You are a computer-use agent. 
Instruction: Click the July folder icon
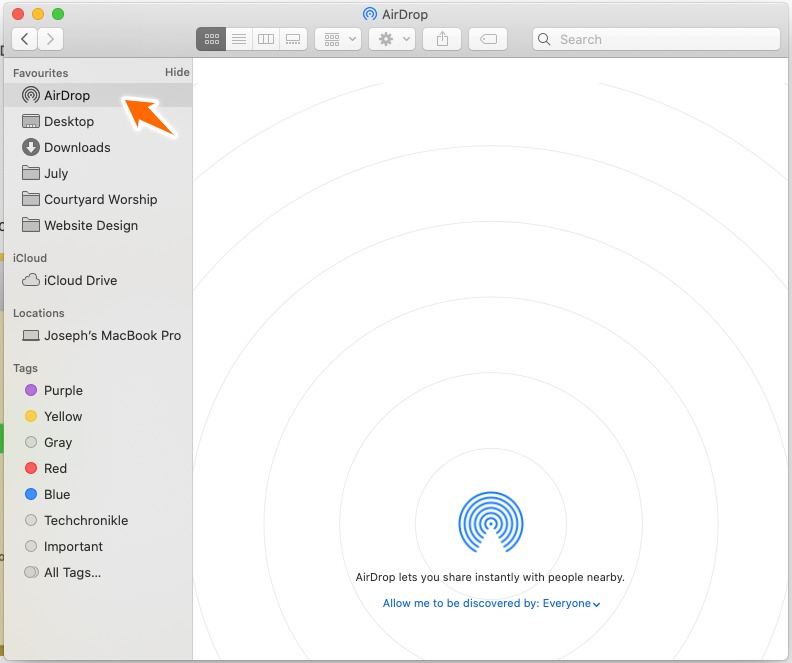[31, 173]
